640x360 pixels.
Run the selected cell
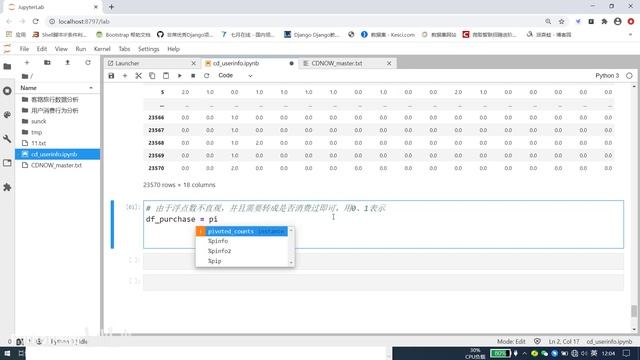[180, 76]
